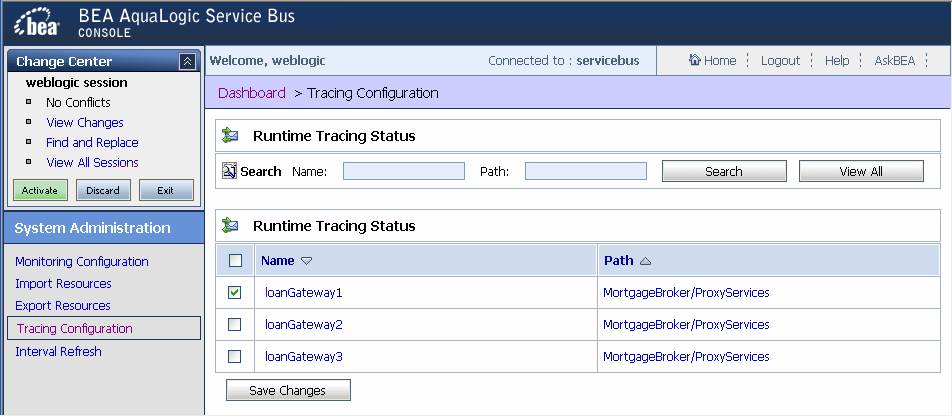
Task: Click the Save Changes button
Action: 288,390
